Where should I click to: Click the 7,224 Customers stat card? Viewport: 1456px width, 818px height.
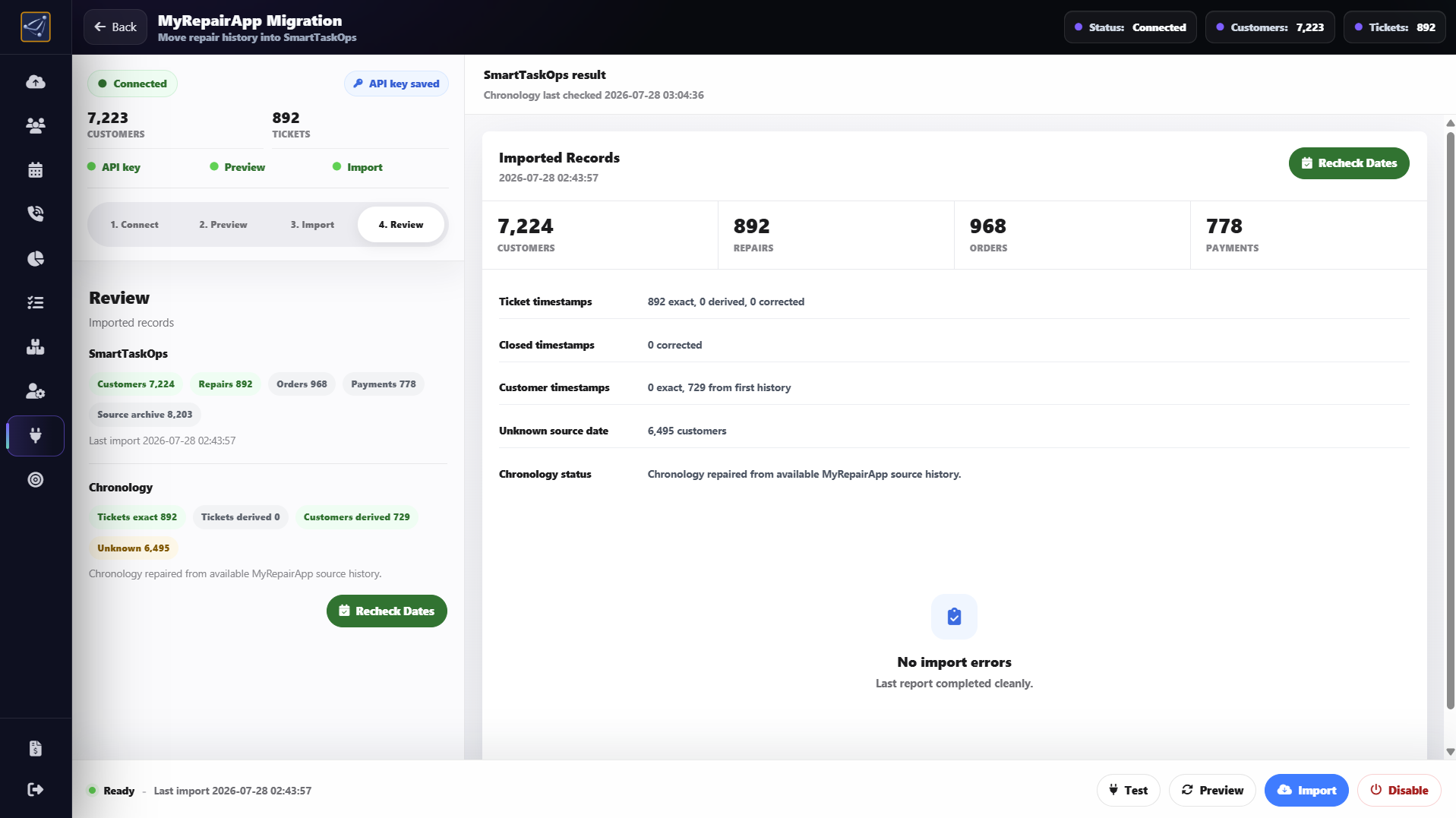click(600, 235)
